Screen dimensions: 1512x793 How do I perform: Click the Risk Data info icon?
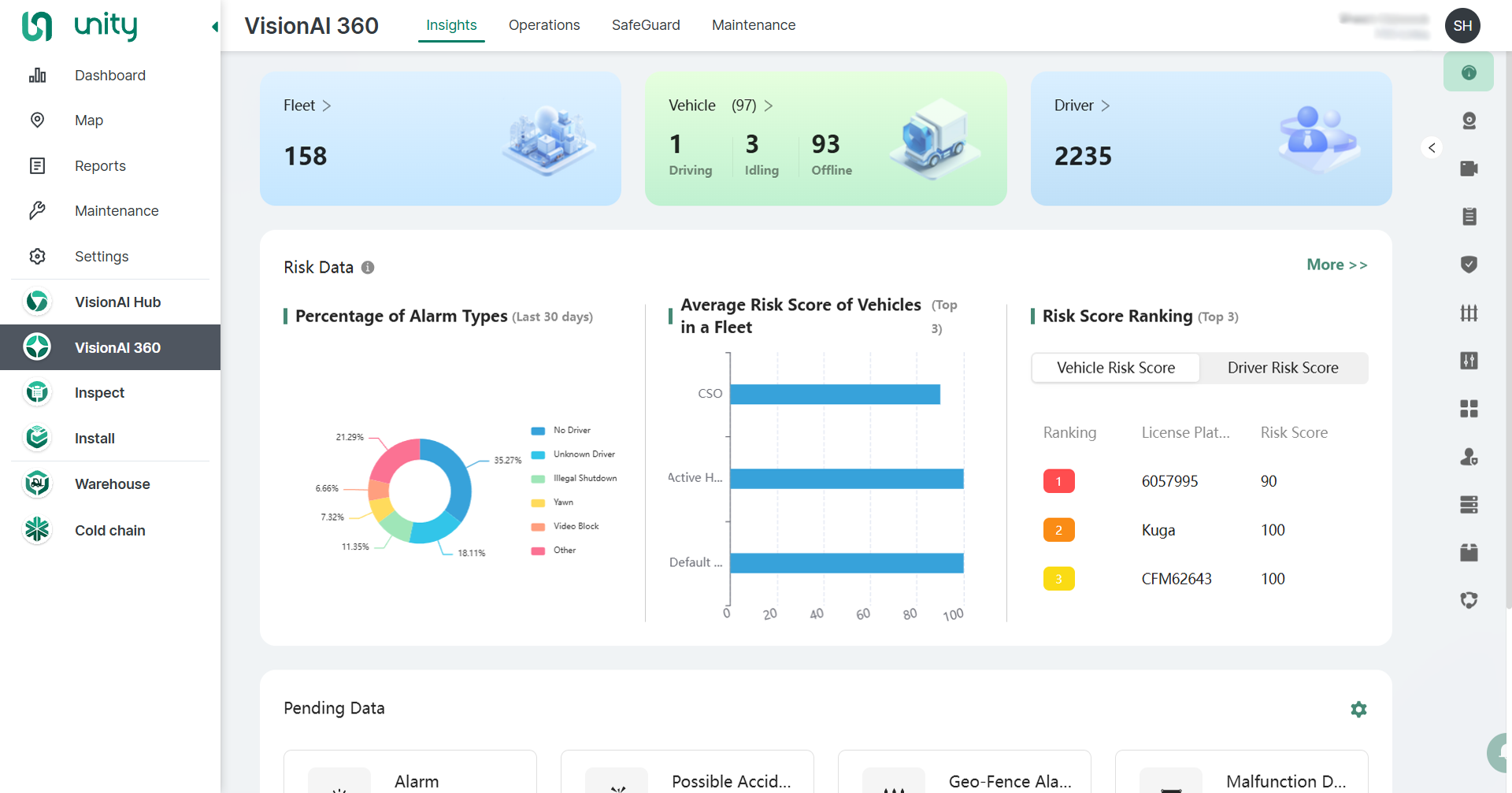click(368, 268)
